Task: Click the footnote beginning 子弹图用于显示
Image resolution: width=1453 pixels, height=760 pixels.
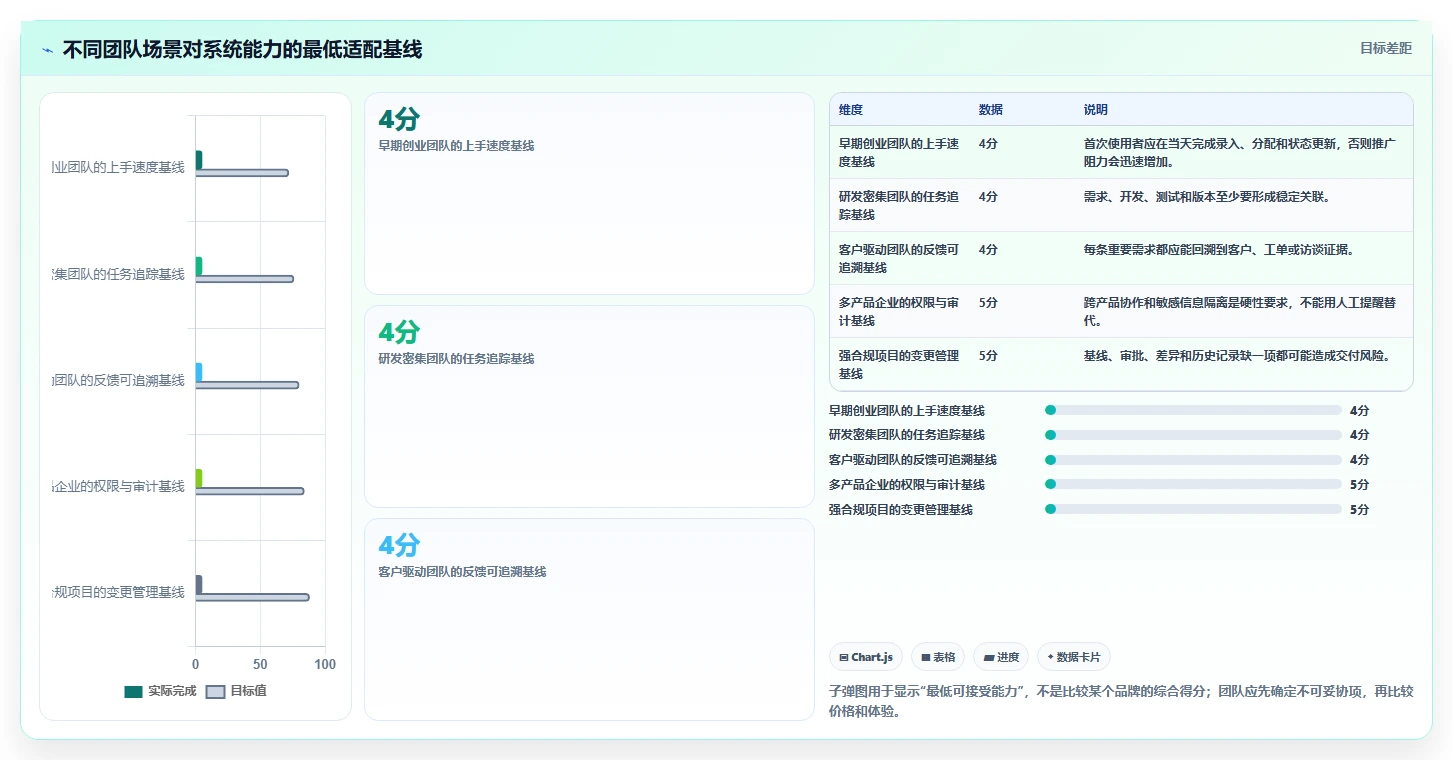Action: [1121, 702]
